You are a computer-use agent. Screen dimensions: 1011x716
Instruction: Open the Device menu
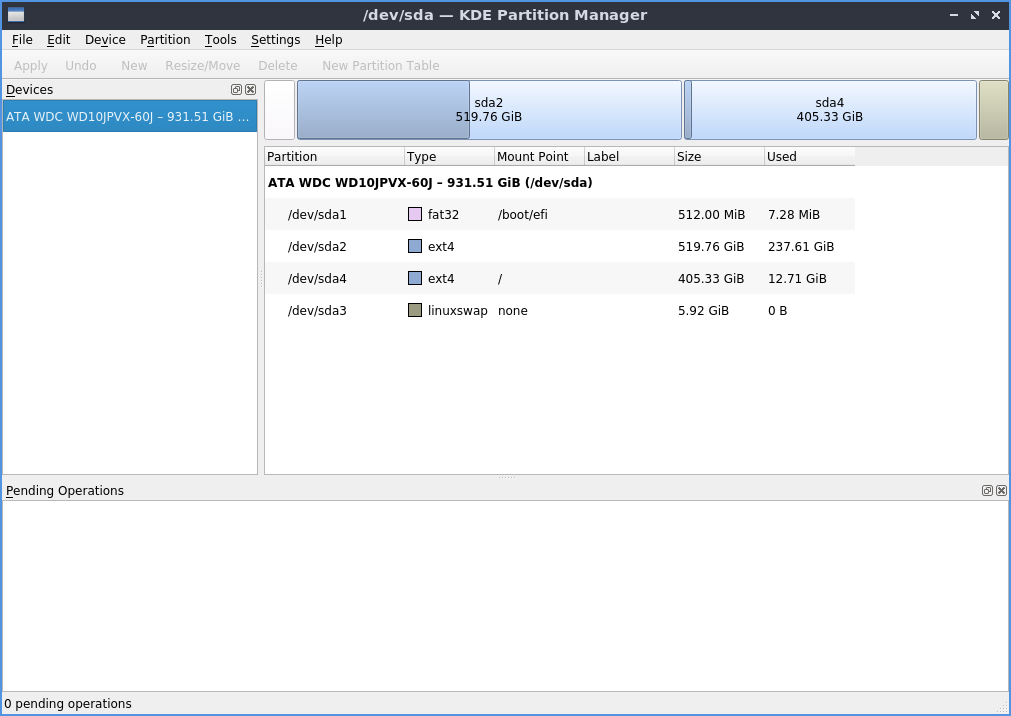coord(105,40)
